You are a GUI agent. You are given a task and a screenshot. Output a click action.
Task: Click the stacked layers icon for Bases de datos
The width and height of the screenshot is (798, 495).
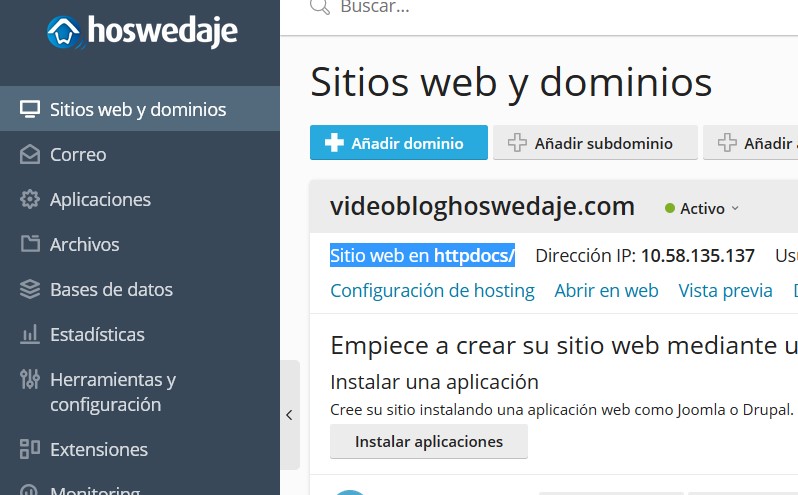point(30,289)
